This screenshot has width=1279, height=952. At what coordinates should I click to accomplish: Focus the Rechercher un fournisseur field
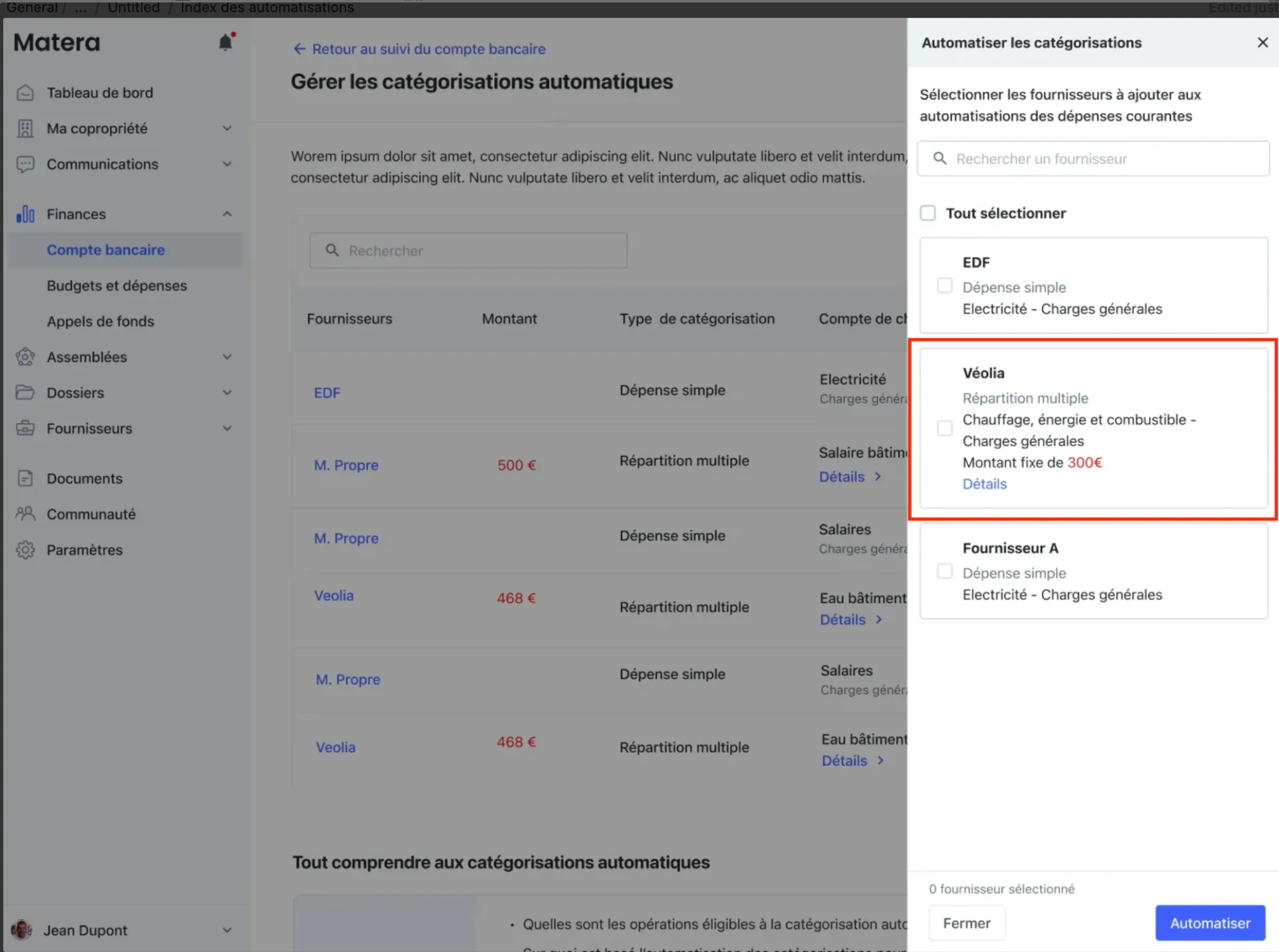pos(1093,158)
